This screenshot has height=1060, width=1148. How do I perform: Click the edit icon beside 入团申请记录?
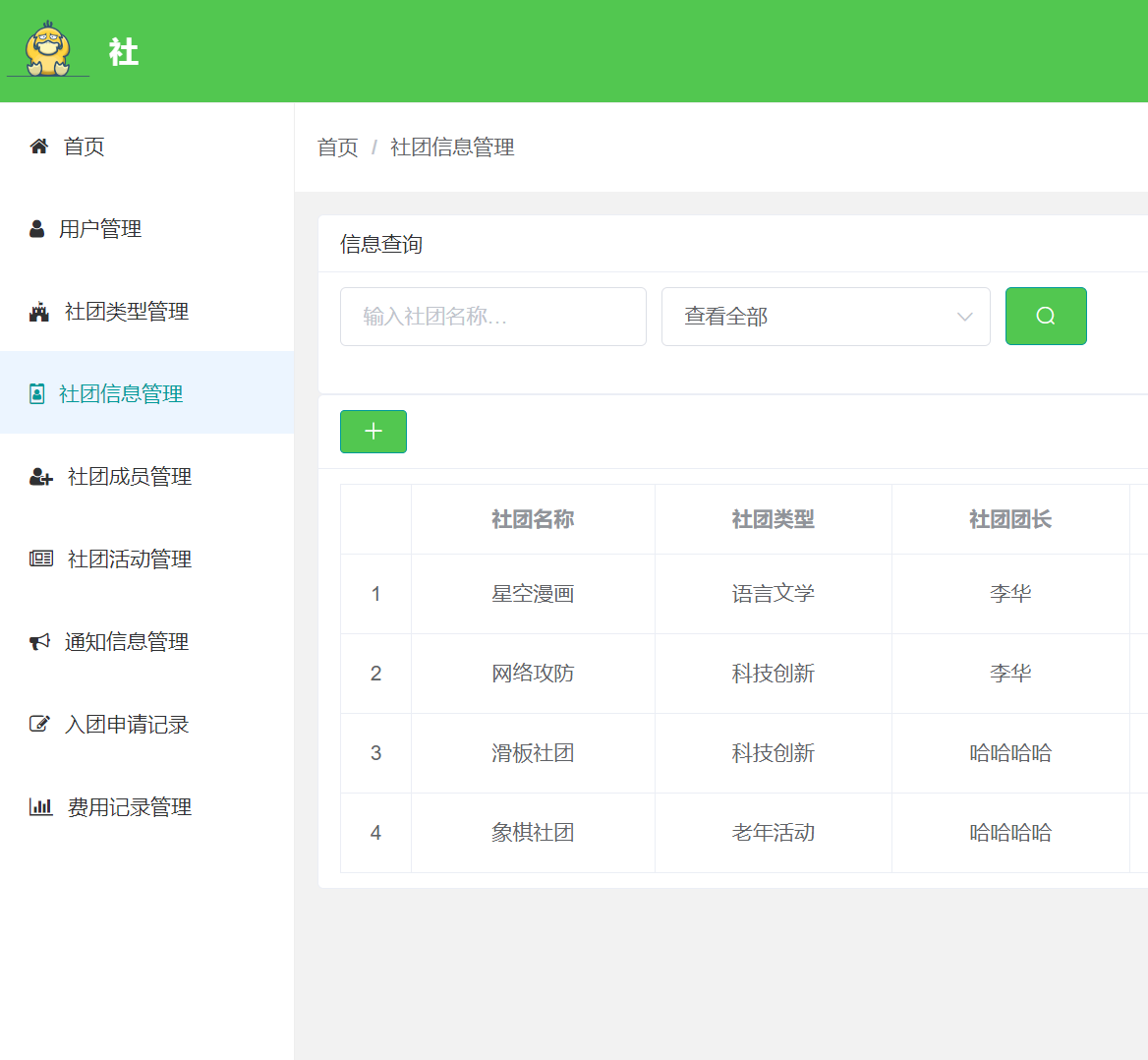click(38, 724)
